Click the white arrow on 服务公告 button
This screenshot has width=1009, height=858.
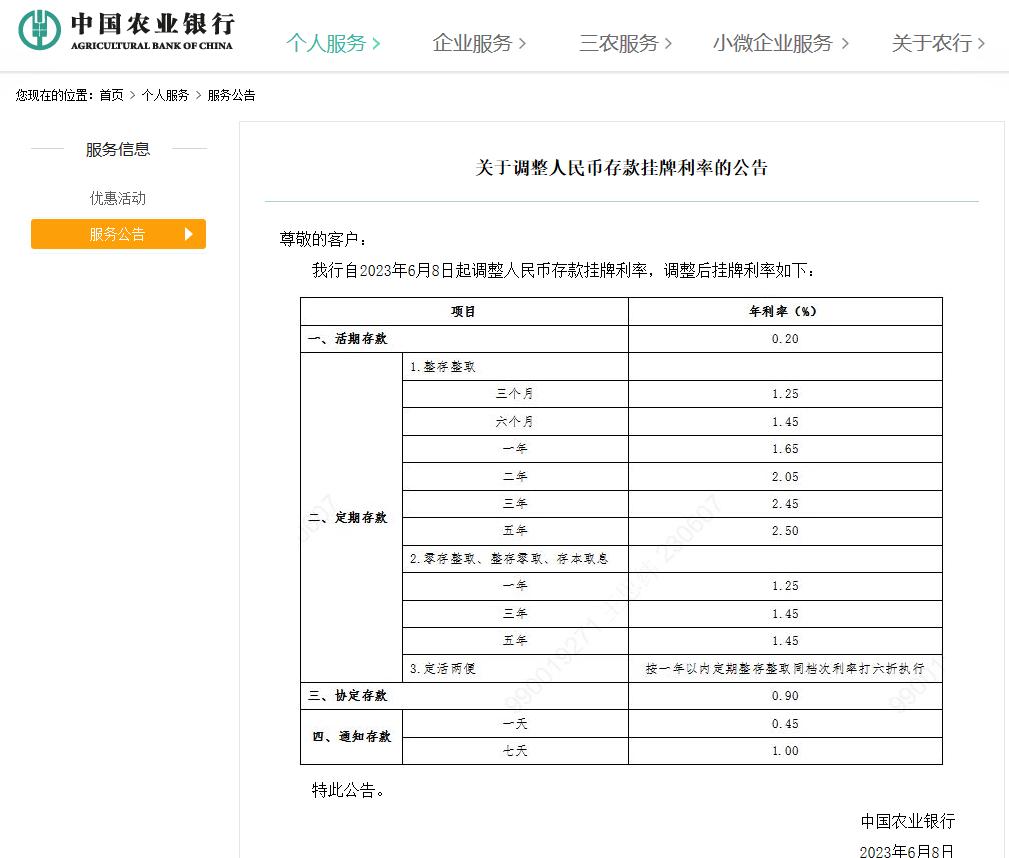(x=189, y=234)
